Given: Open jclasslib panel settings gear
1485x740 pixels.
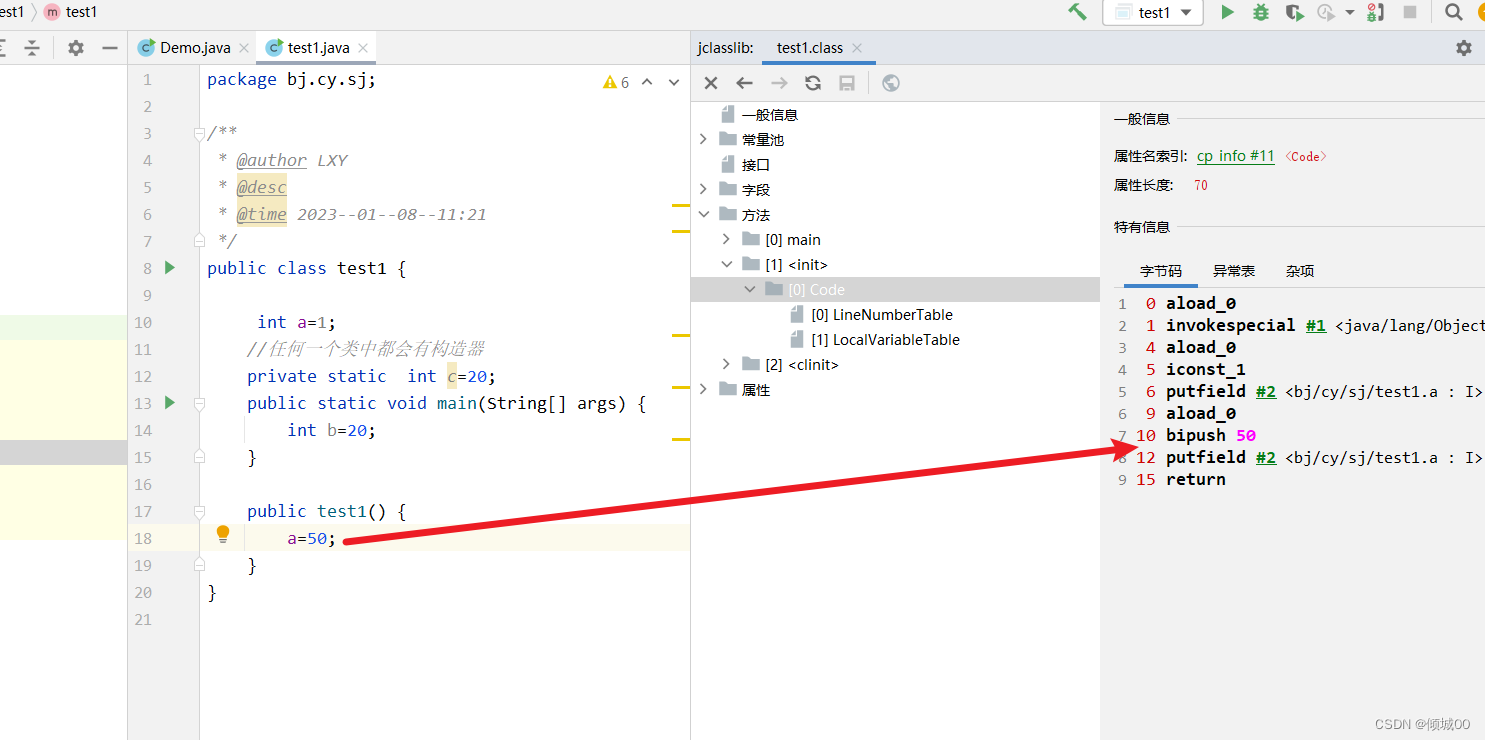Looking at the screenshot, I should [x=1464, y=48].
